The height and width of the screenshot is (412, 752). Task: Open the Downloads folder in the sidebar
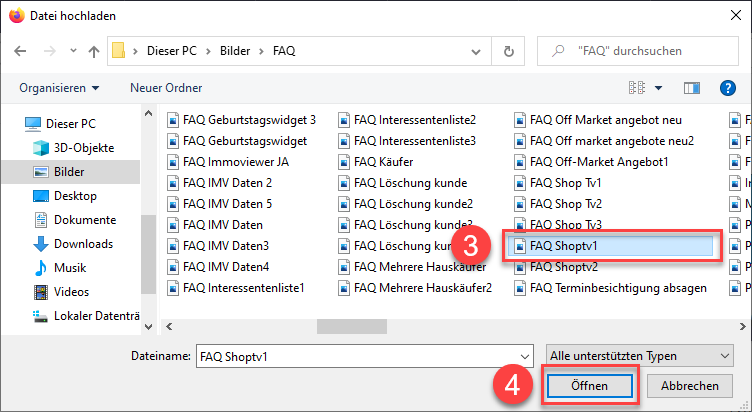click(x=84, y=244)
